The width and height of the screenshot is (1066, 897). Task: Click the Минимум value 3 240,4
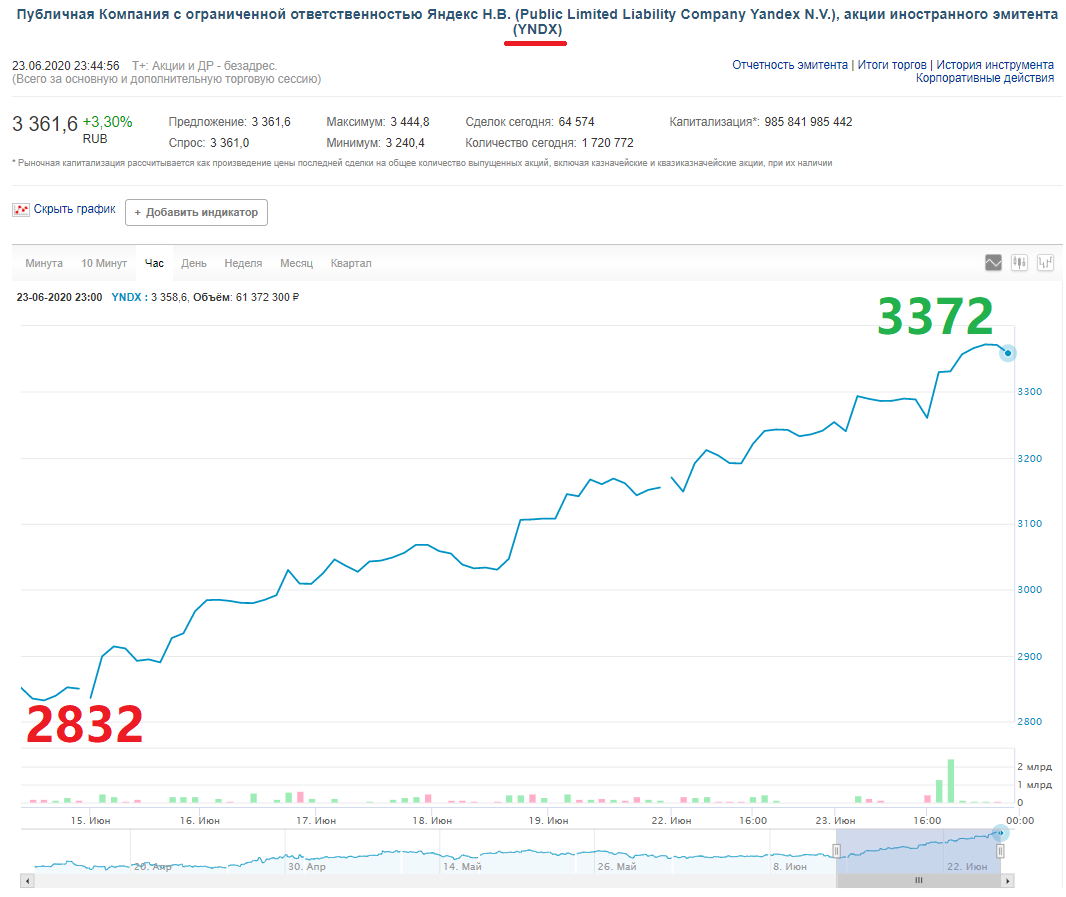pyautogui.click(x=405, y=143)
